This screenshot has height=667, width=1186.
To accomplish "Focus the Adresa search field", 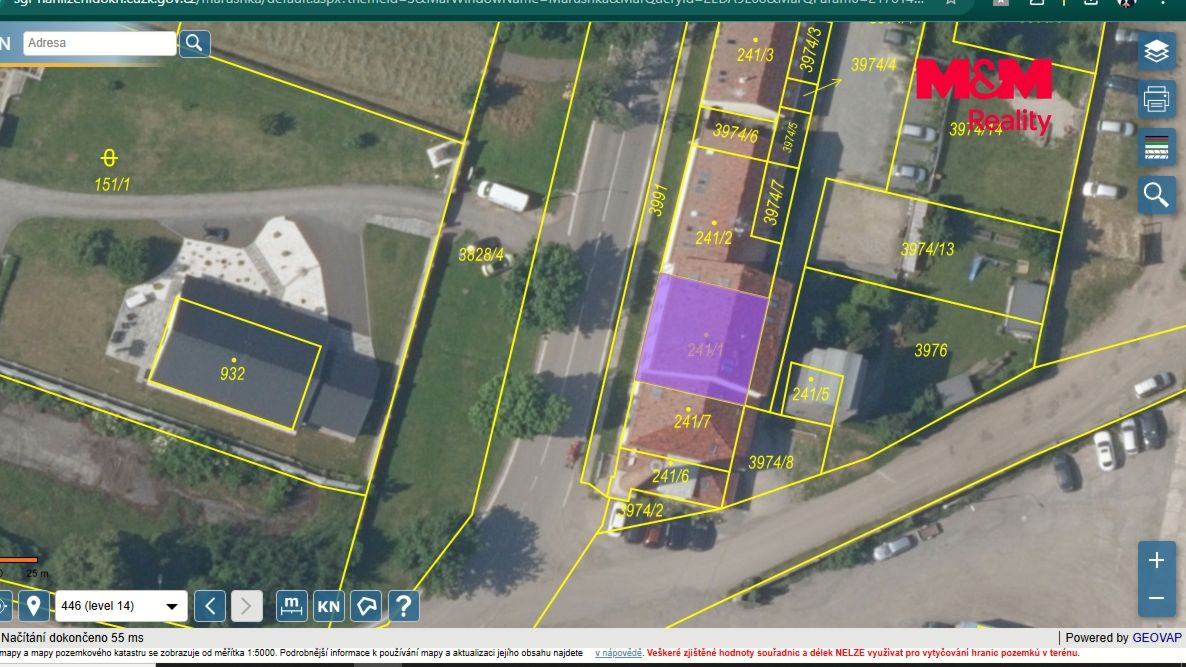I will (99, 43).
